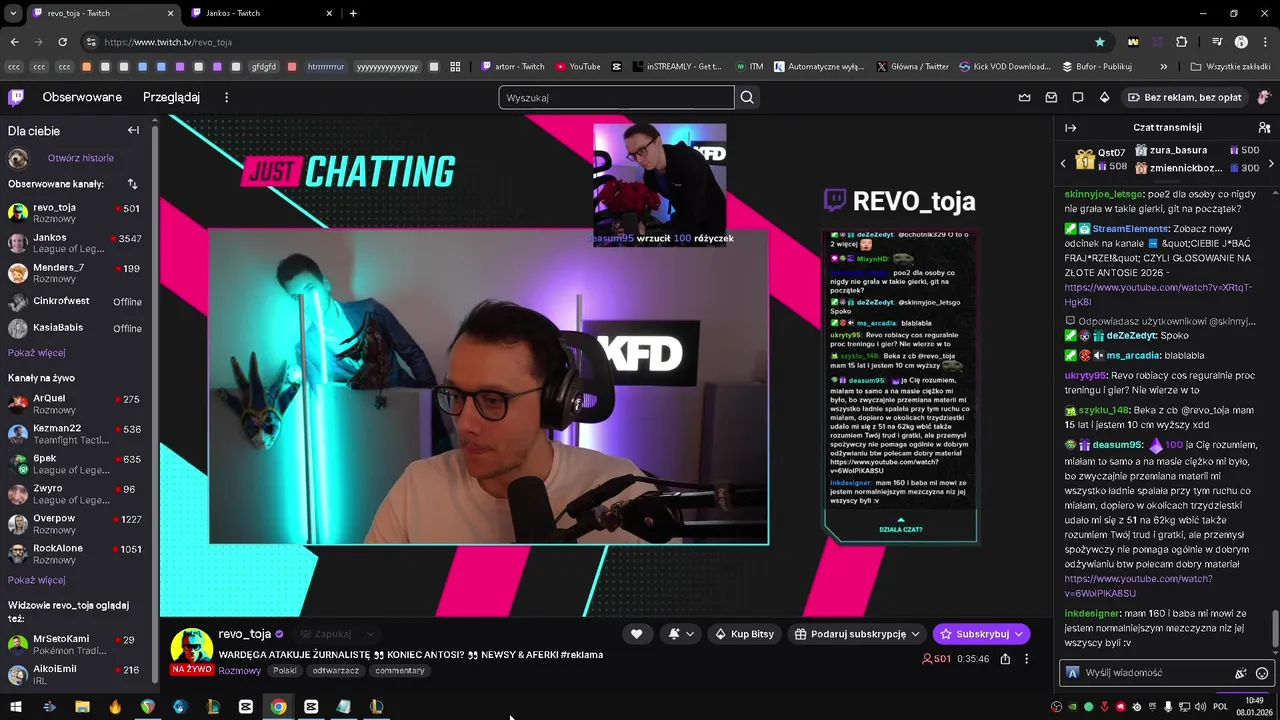Open Kezman22 channel in sidebar
1280x720 pixels.
click(x=76, y=434)
